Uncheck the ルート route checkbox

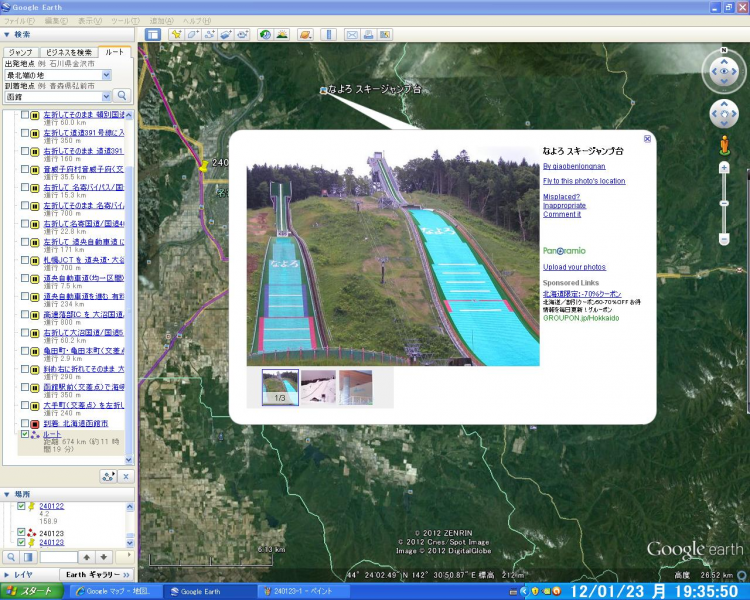pos(25,434)
